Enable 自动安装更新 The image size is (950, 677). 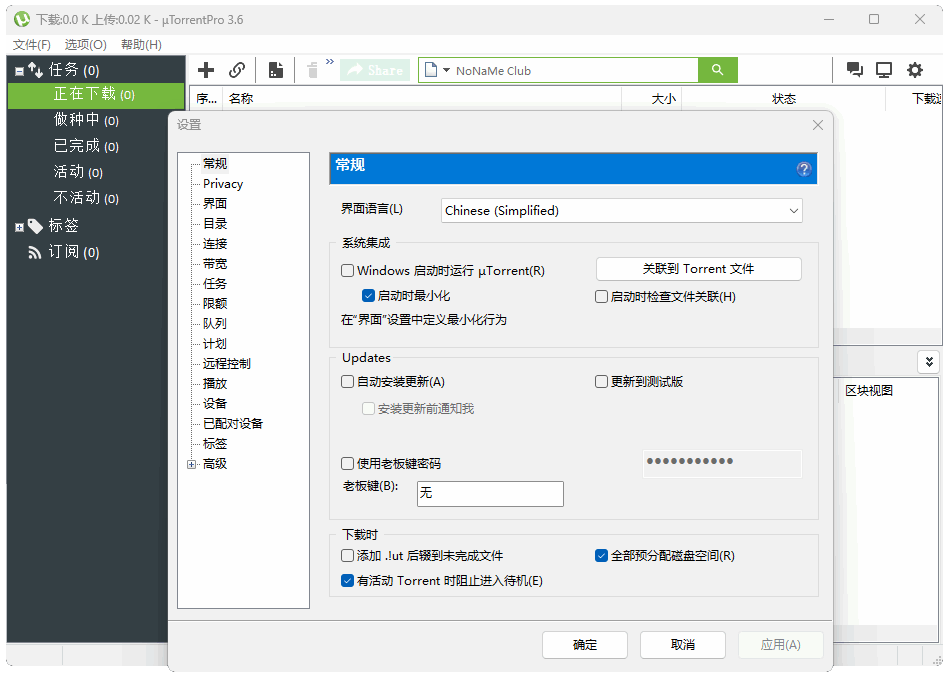tap(347, 381)
